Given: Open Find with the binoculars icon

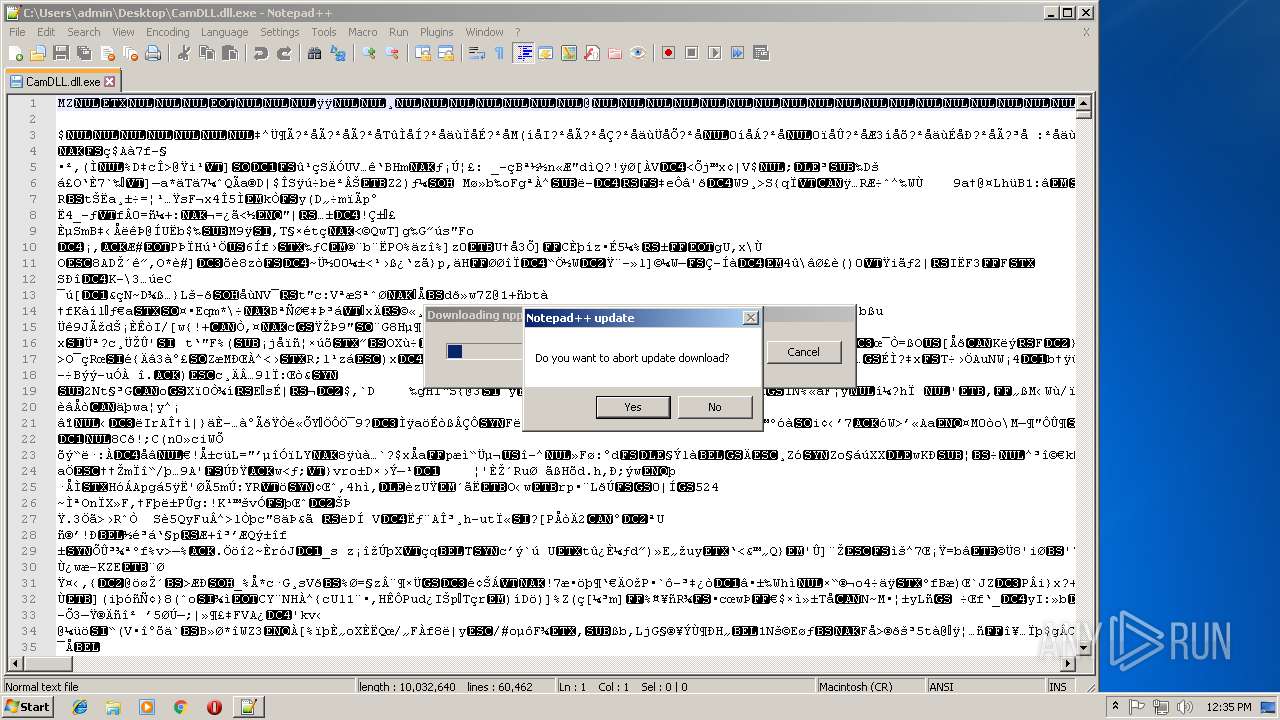Looking at the screenshot, I should [315, 53].
